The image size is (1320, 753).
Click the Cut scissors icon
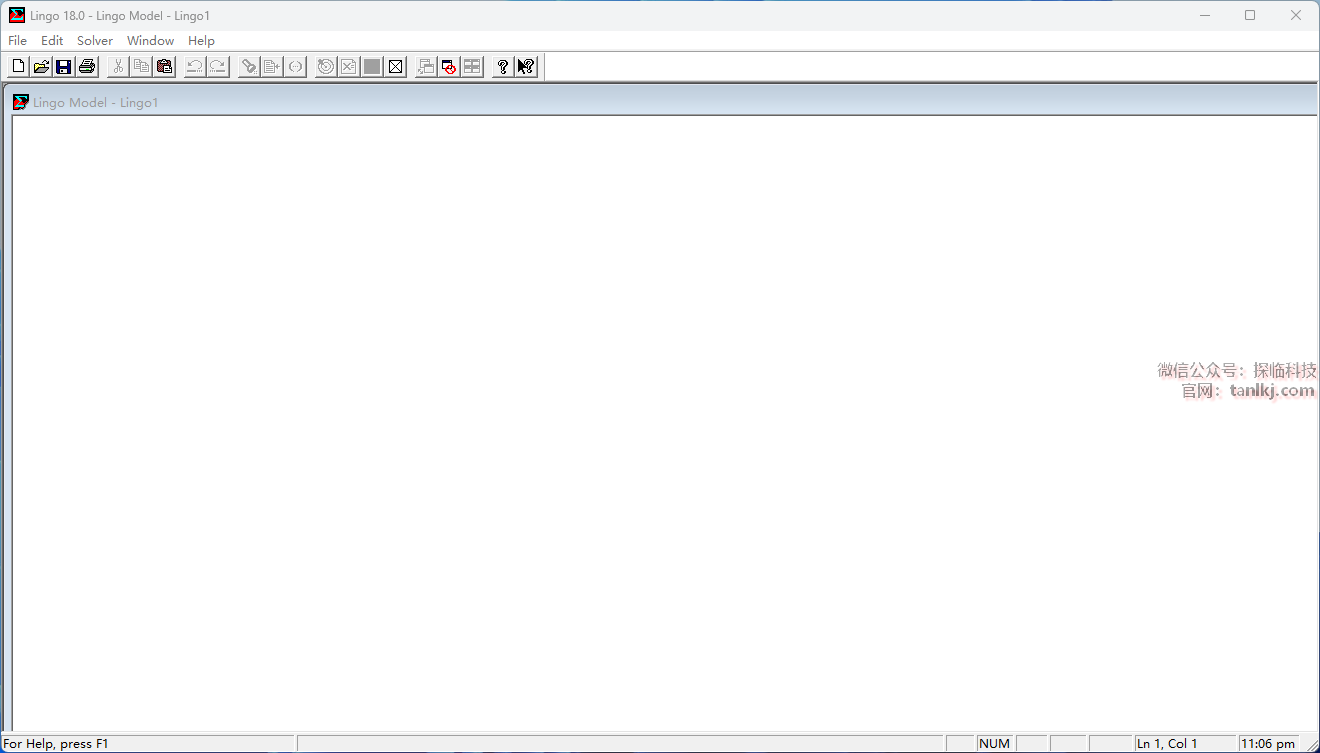coord(118,67)
